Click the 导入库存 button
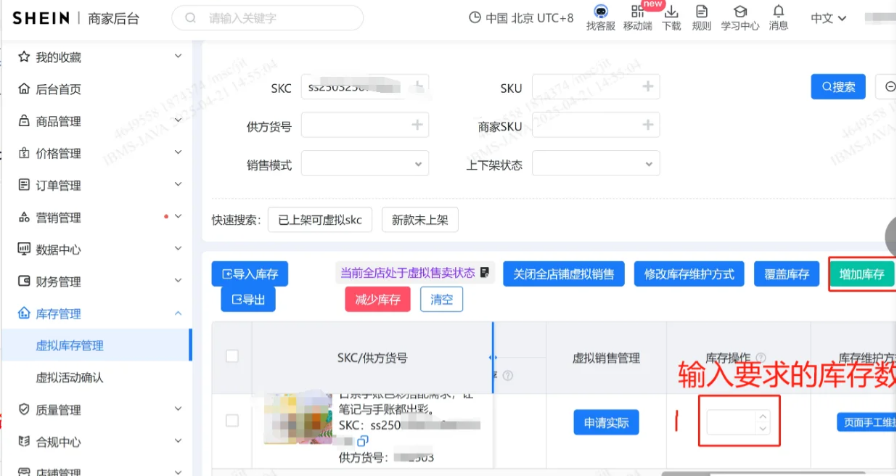The width and height of the screenshot is (896, 476). pos(250,274)
